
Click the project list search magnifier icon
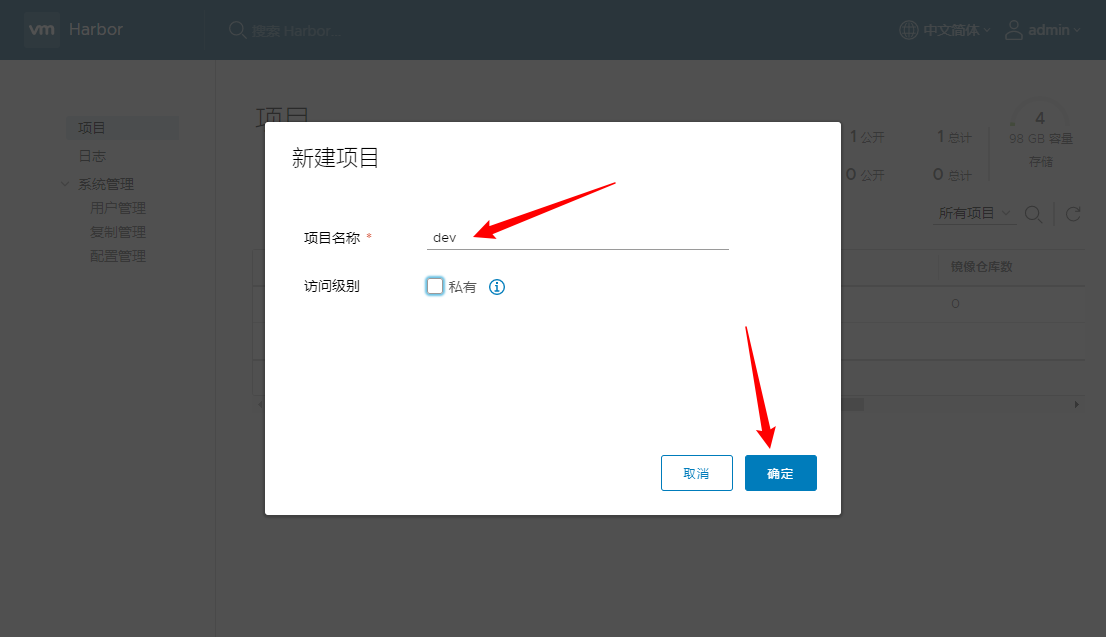click(1033, 214)
